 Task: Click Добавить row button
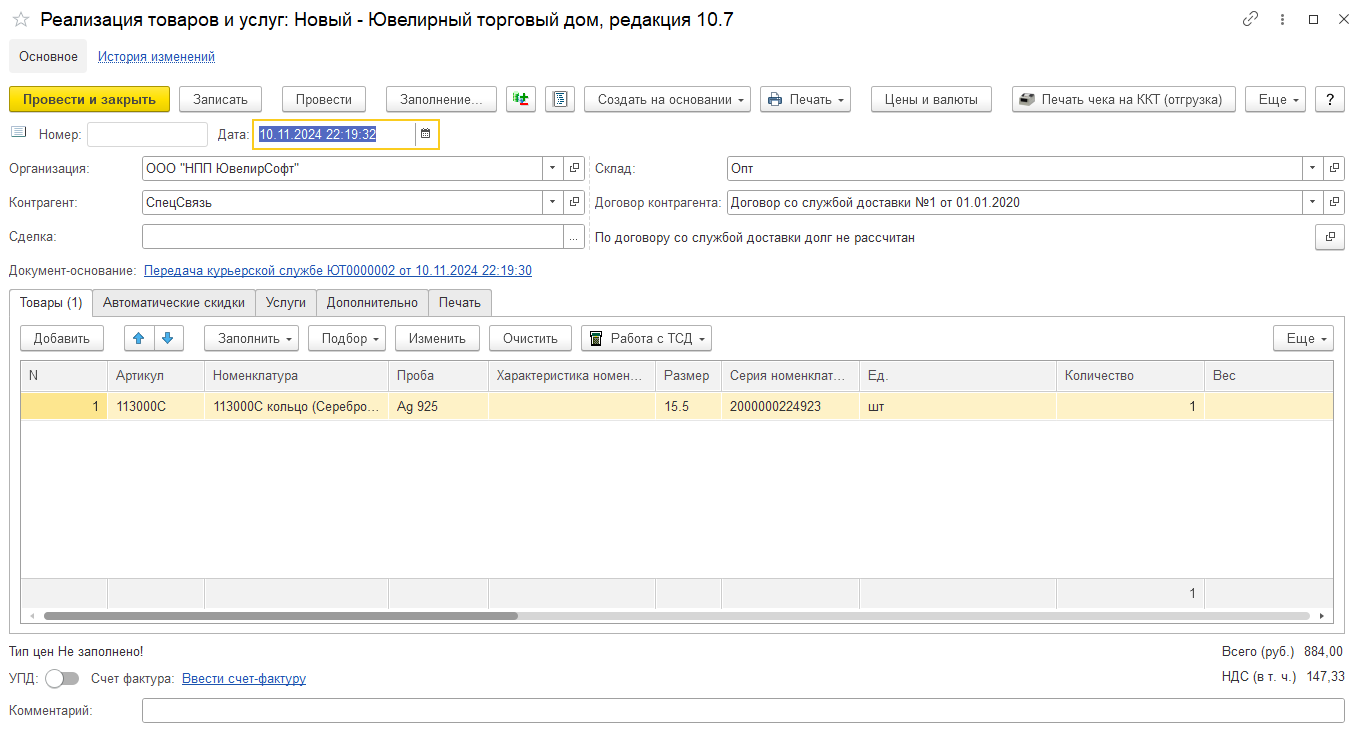point(62,338)
